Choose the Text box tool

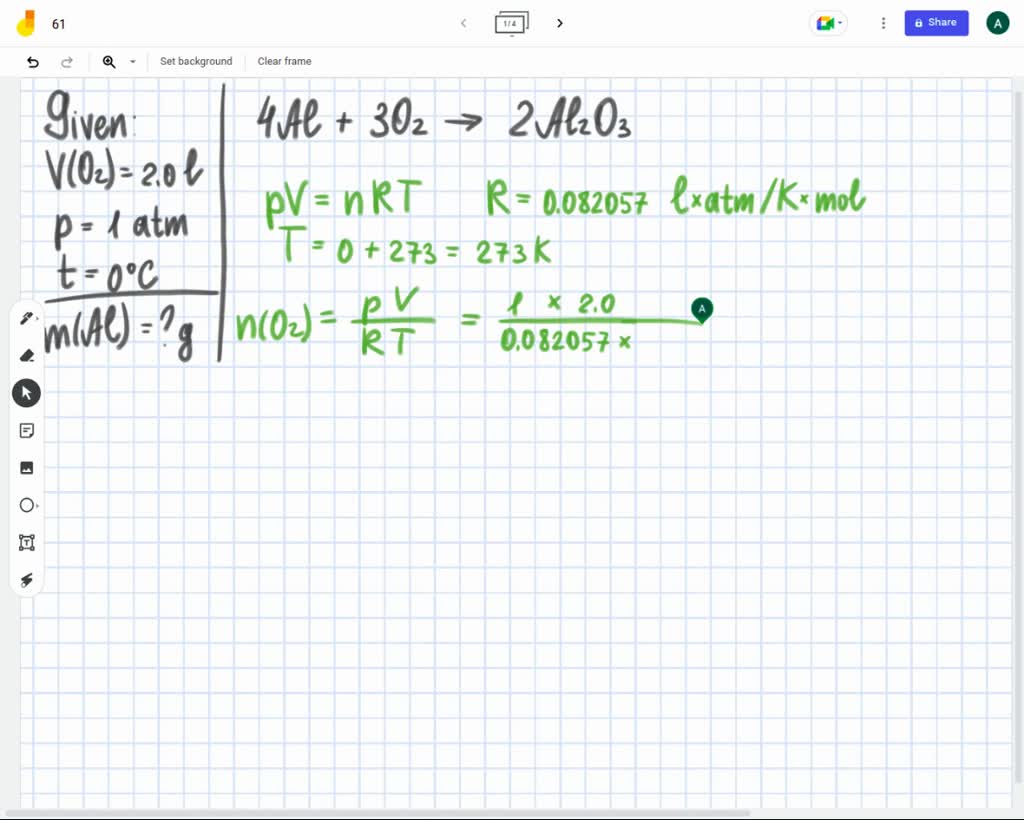click(x=26, y=542)
